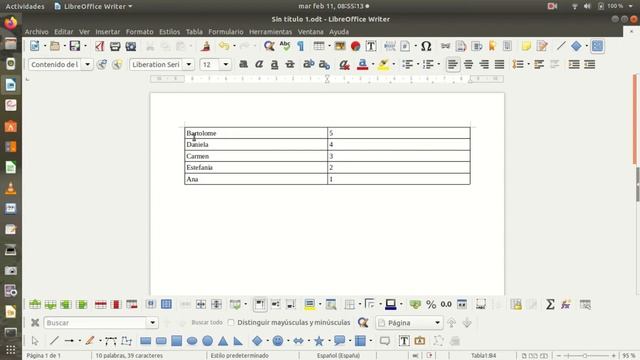The height and width of the screenshot is (360, 640).
Task: Justify paragraph alignment icon
Action: pyautogui.click(x=499, y=64)
